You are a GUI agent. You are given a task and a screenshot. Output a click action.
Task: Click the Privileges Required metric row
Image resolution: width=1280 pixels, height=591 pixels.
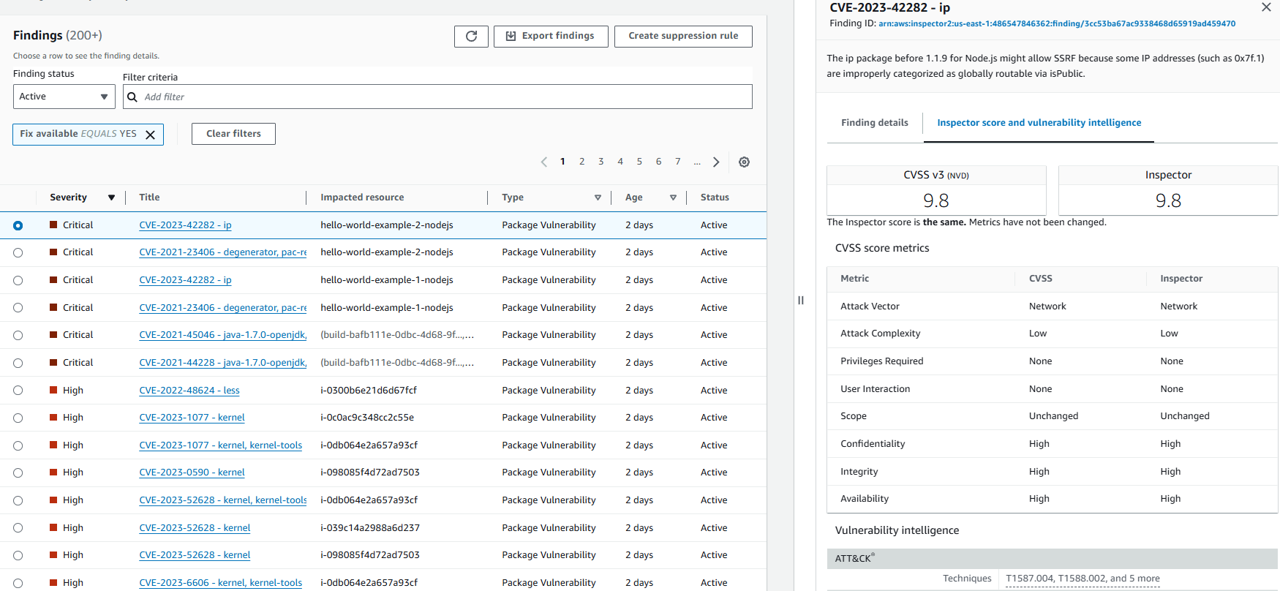coord(1052,361)
